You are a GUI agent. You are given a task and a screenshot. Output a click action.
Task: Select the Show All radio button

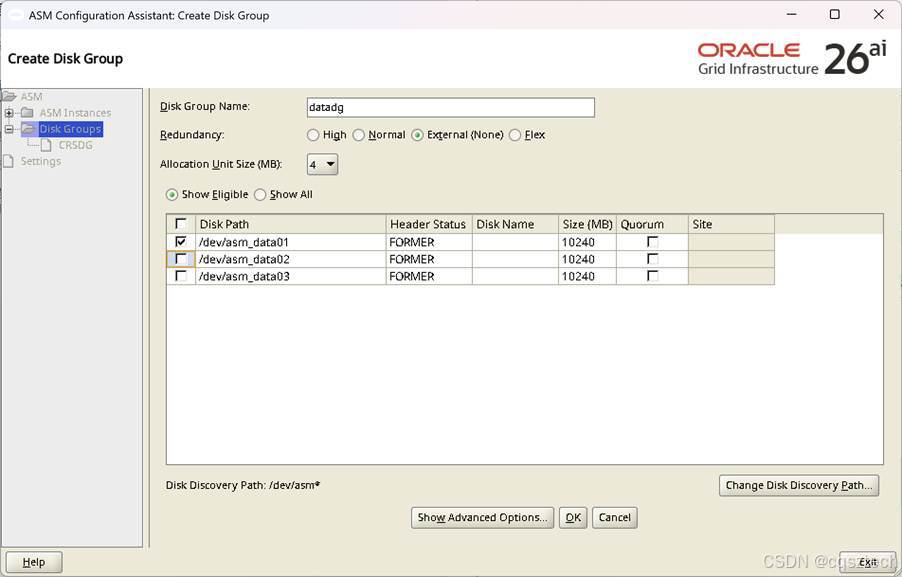(x=260, y=194)
